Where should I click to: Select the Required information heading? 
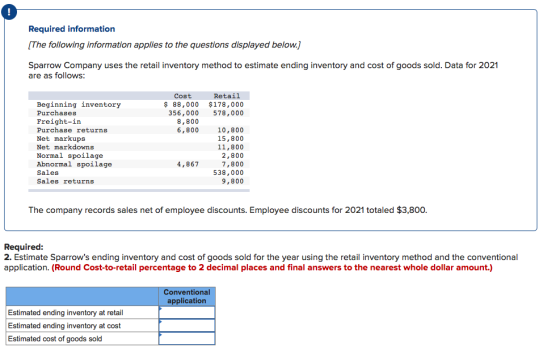pyautogui.click(x=72, y=29)
